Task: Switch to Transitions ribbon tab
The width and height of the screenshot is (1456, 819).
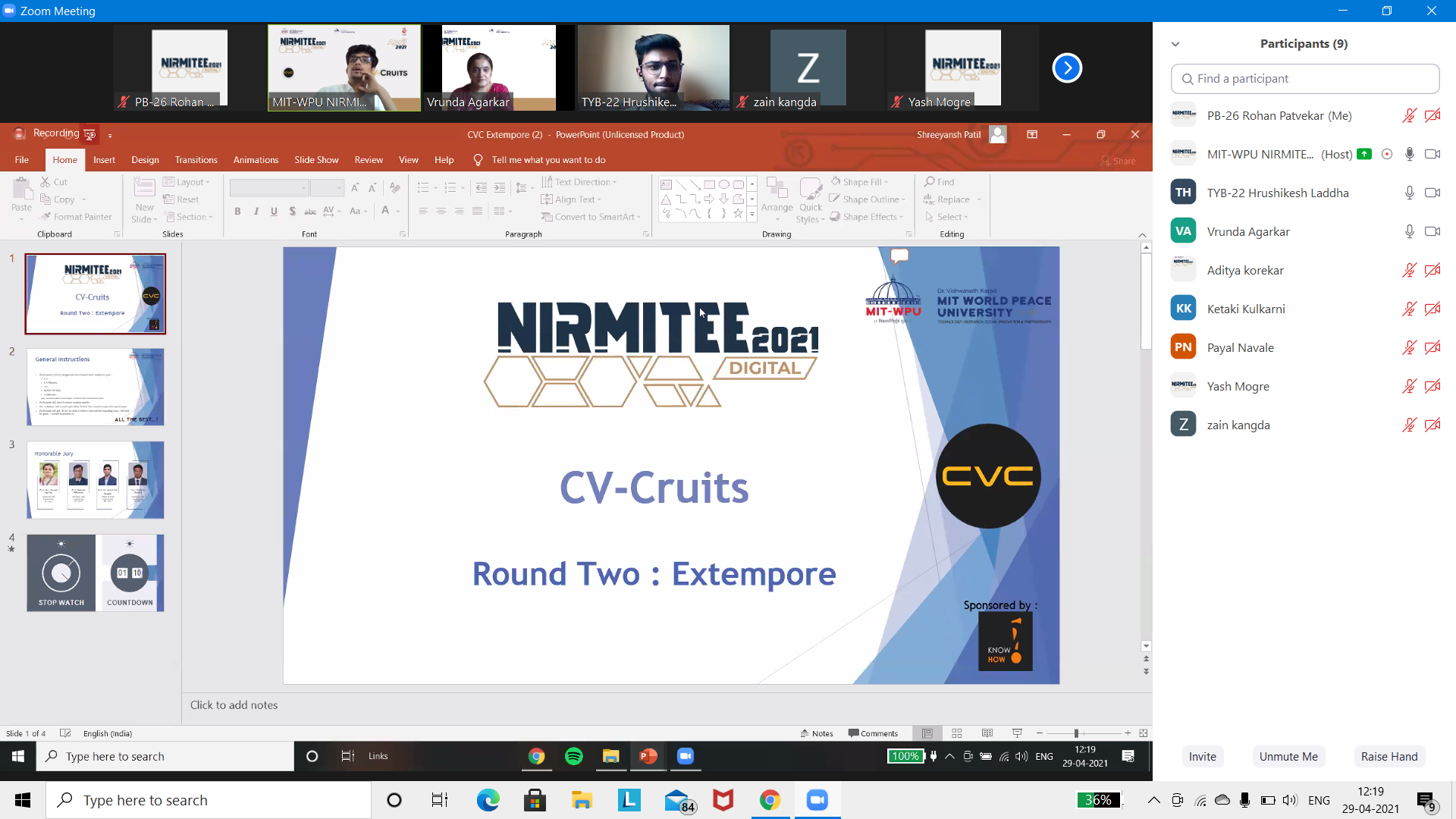Action: tap(196, 160)
